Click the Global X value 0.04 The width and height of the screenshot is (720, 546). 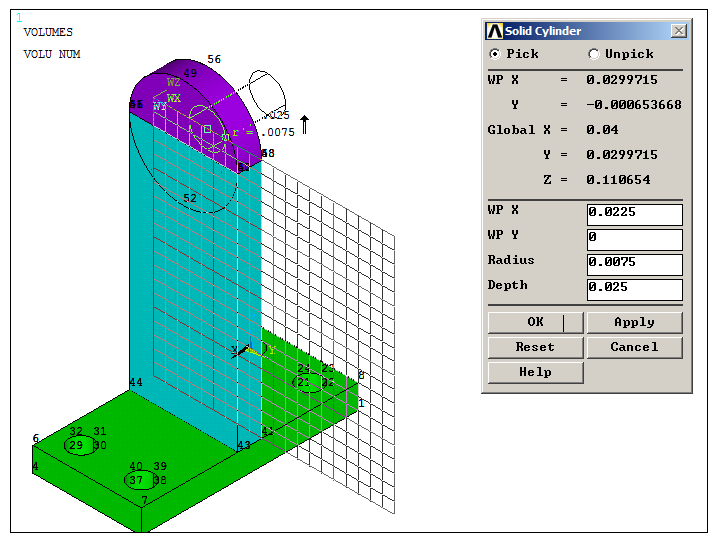(x=602, y=130)
